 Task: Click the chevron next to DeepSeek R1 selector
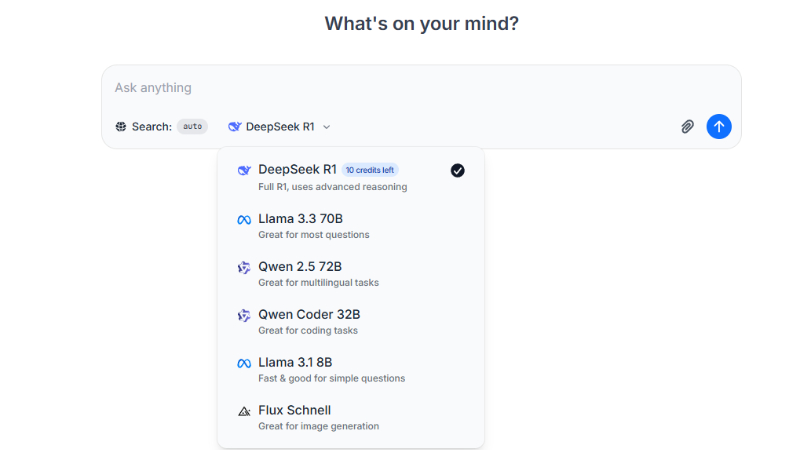tap(327, 127)
